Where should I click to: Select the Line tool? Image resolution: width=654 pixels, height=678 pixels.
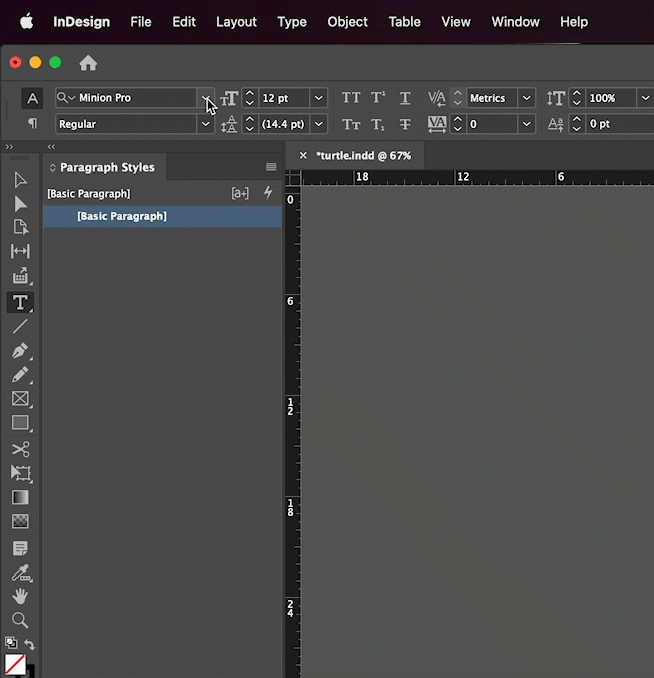20,326
